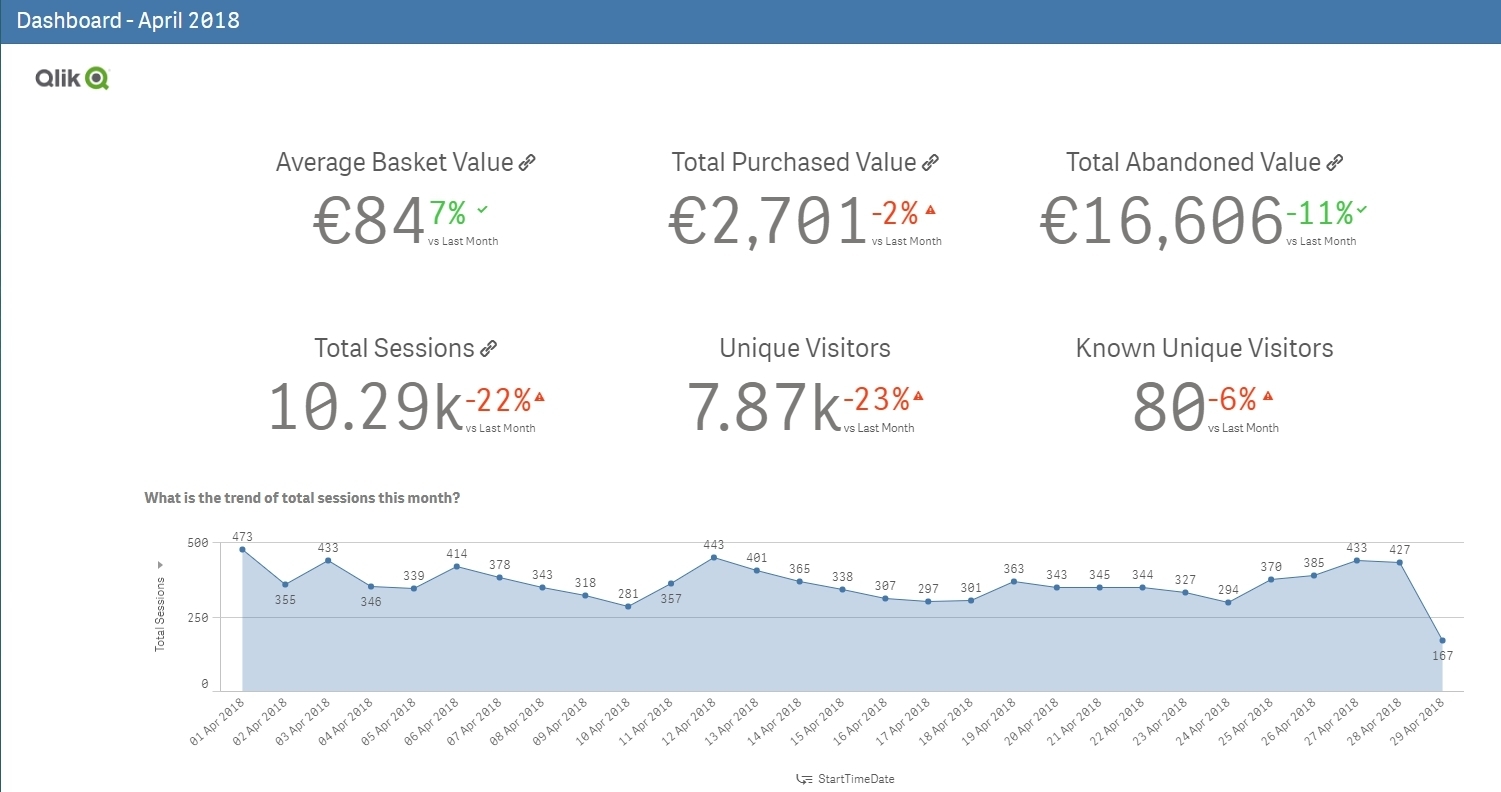Click the 01 Apr 2018 axis label
Viewport: 1501px width, 792px height.
point(219,723)
